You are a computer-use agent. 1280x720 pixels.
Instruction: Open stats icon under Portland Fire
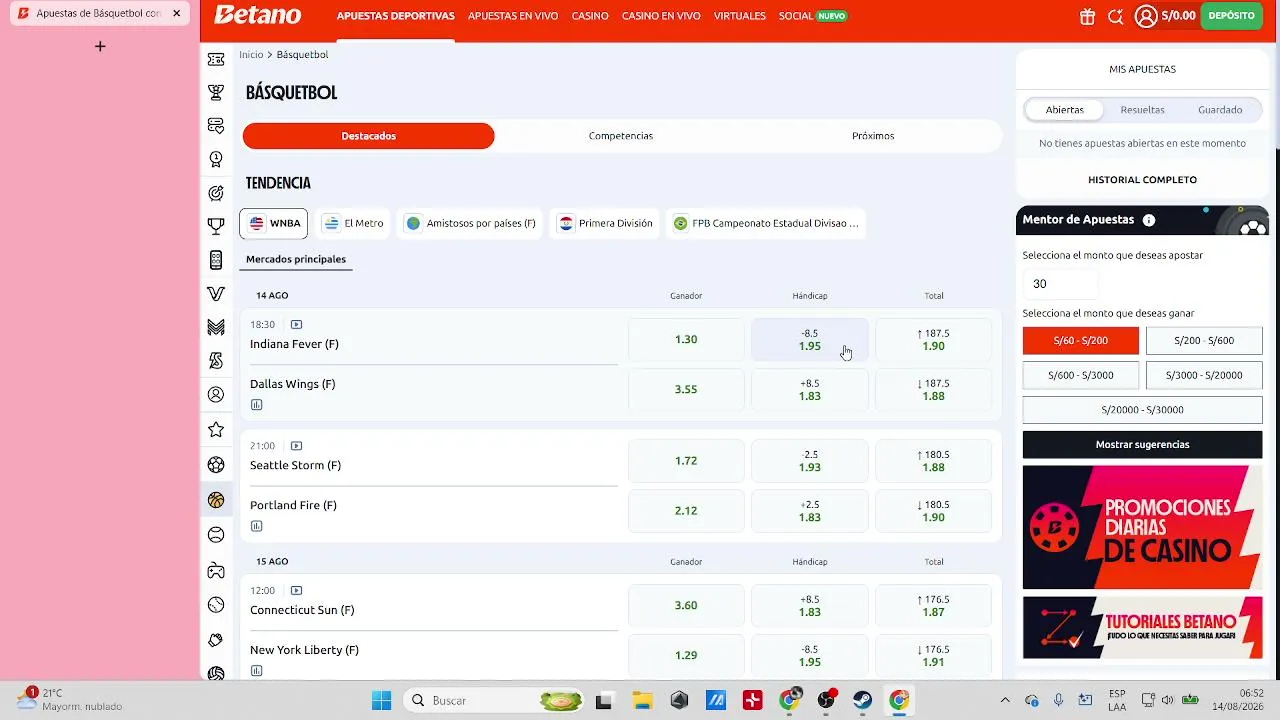pyautogui.click(x=257, y=526)
